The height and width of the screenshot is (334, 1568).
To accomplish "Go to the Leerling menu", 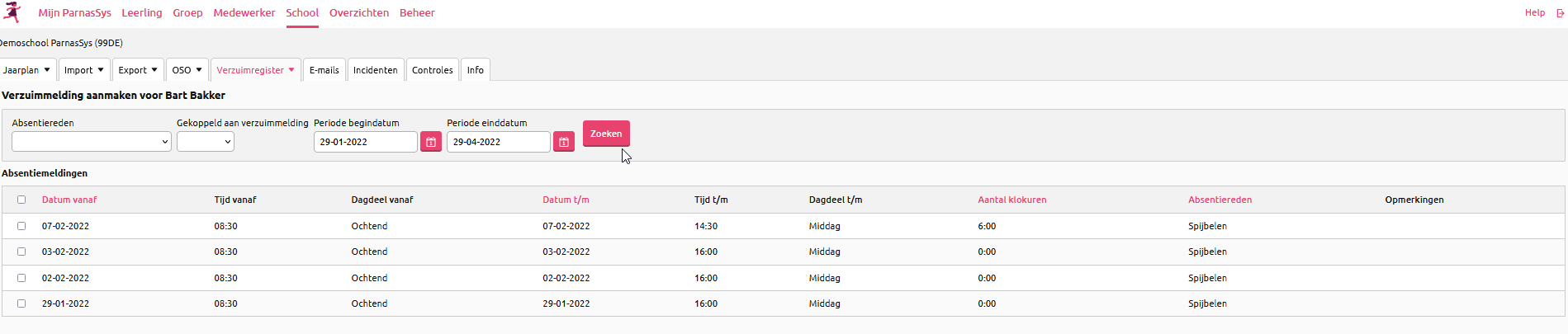I will point(142,13).
